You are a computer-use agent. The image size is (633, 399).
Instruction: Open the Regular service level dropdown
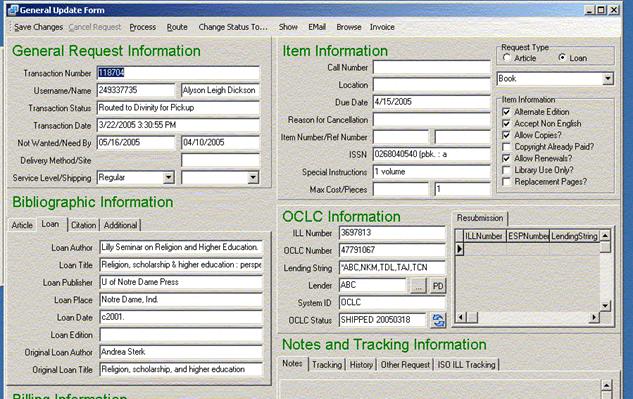(168, 177)
